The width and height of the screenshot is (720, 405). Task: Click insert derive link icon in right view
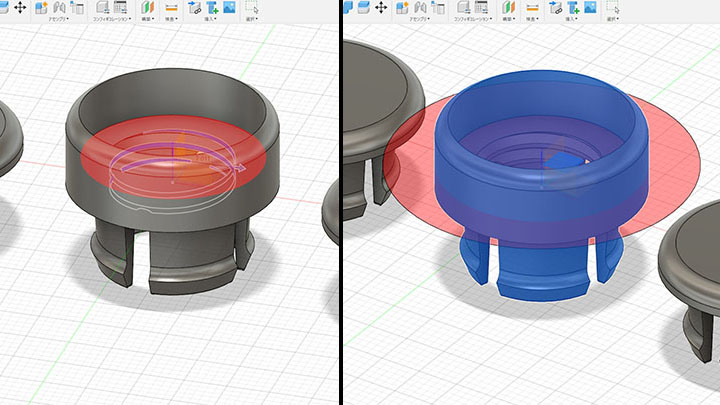tap(556, 7)
